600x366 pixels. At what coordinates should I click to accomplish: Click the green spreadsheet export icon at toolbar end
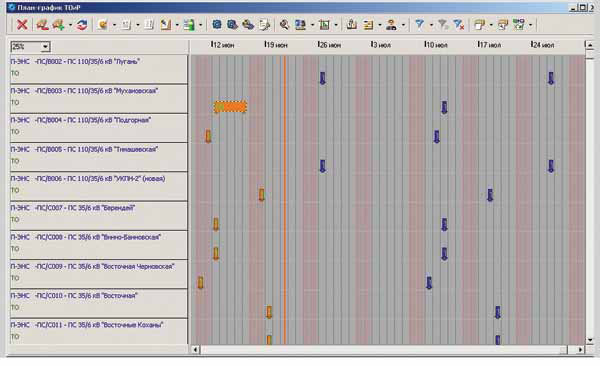519,25
